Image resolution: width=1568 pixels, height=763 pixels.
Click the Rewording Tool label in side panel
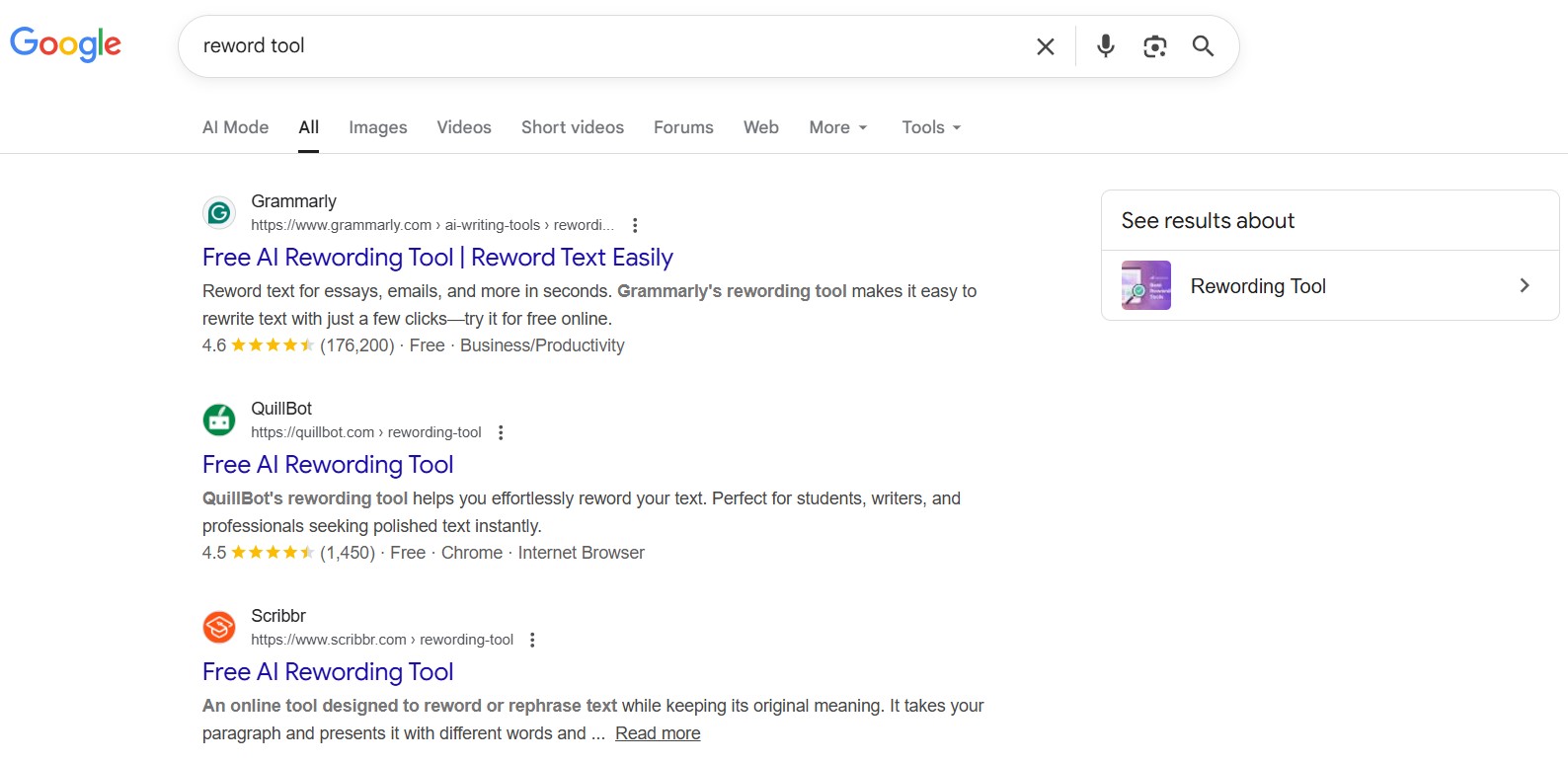pyautogui.click(x=1258, y=286)
